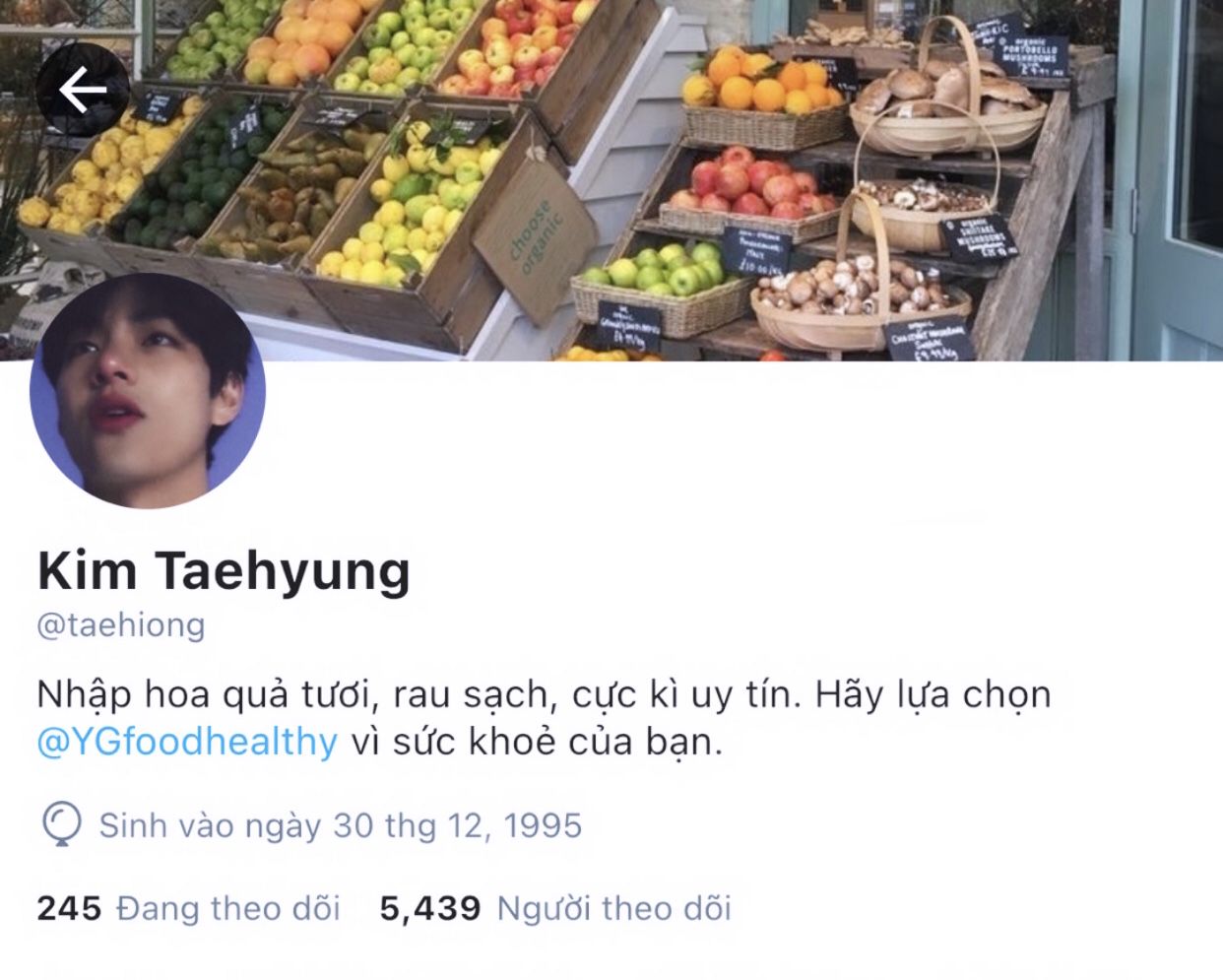This screenshot has width=1223, height=980.
Task: View the 5,439 Người theo dõi list
Action: [x=555, y=908]
